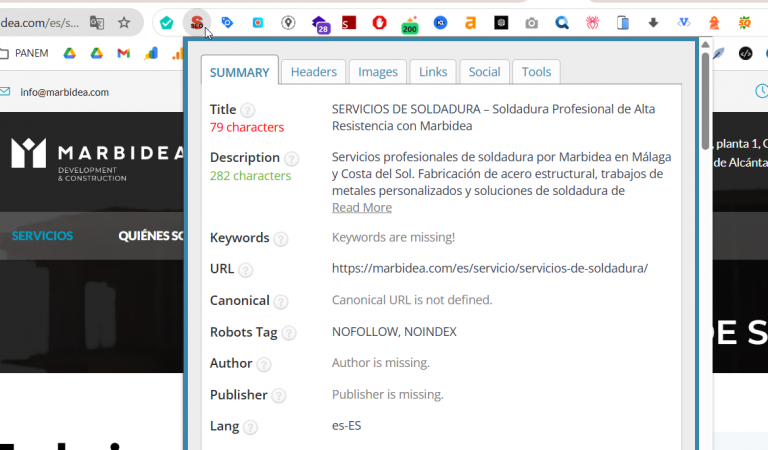Viewport: 768px width, 450px height.
Task: Click Read More under the description
Action: 362,208
